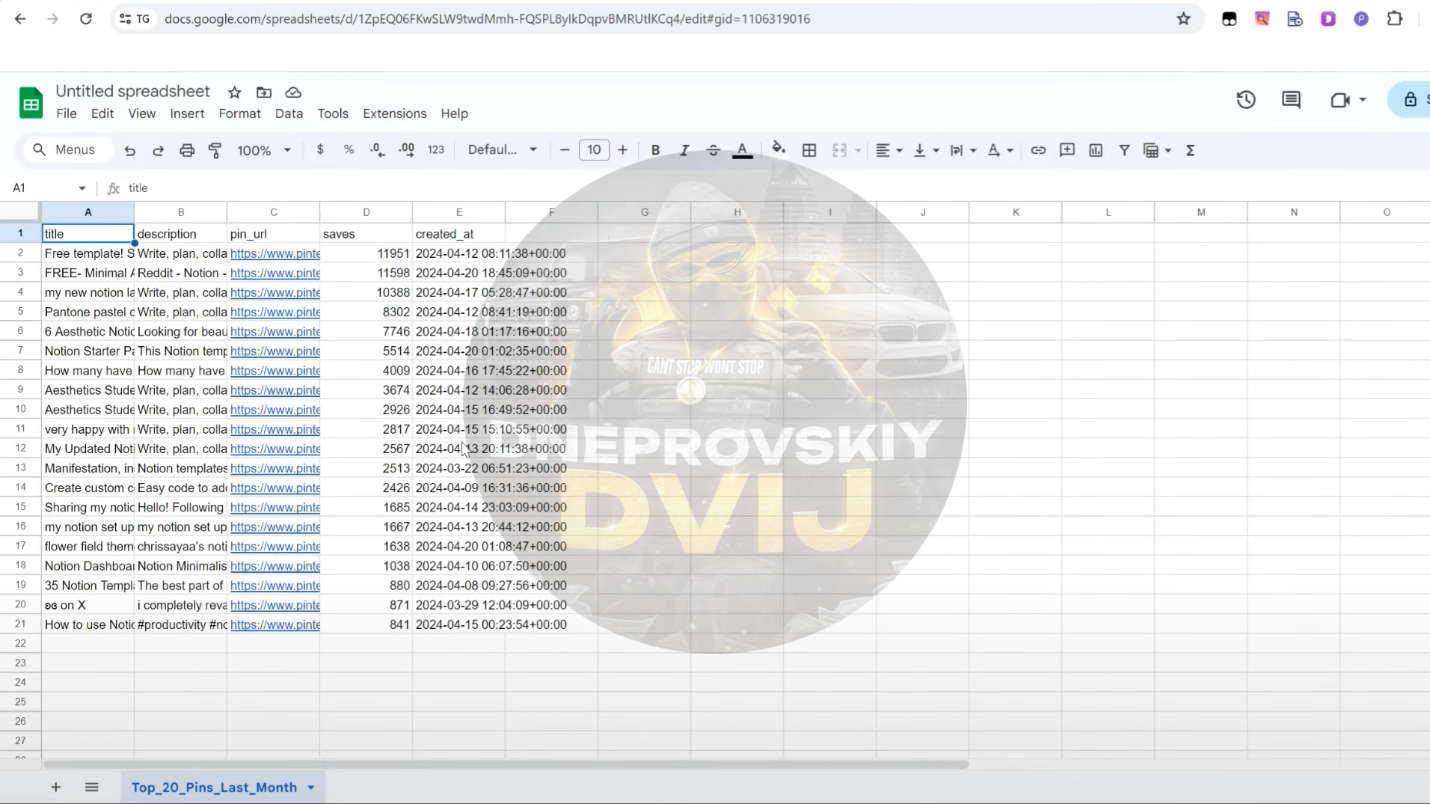The image size is (1430, 804).
Task: Click the Merge cells icon
Action: point(840,150)
